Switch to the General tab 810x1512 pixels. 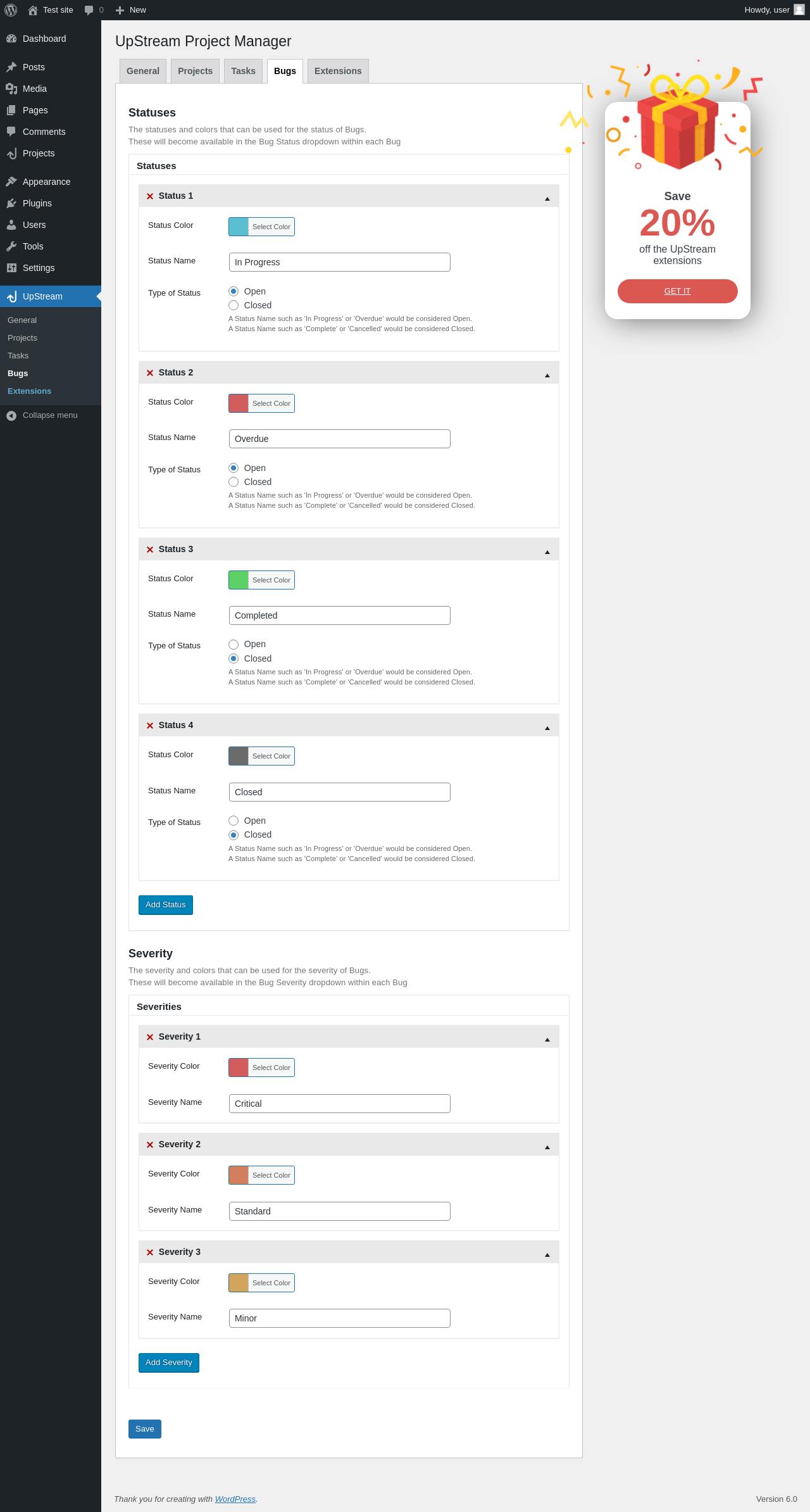pyautogui.click(x=143, y=71)
